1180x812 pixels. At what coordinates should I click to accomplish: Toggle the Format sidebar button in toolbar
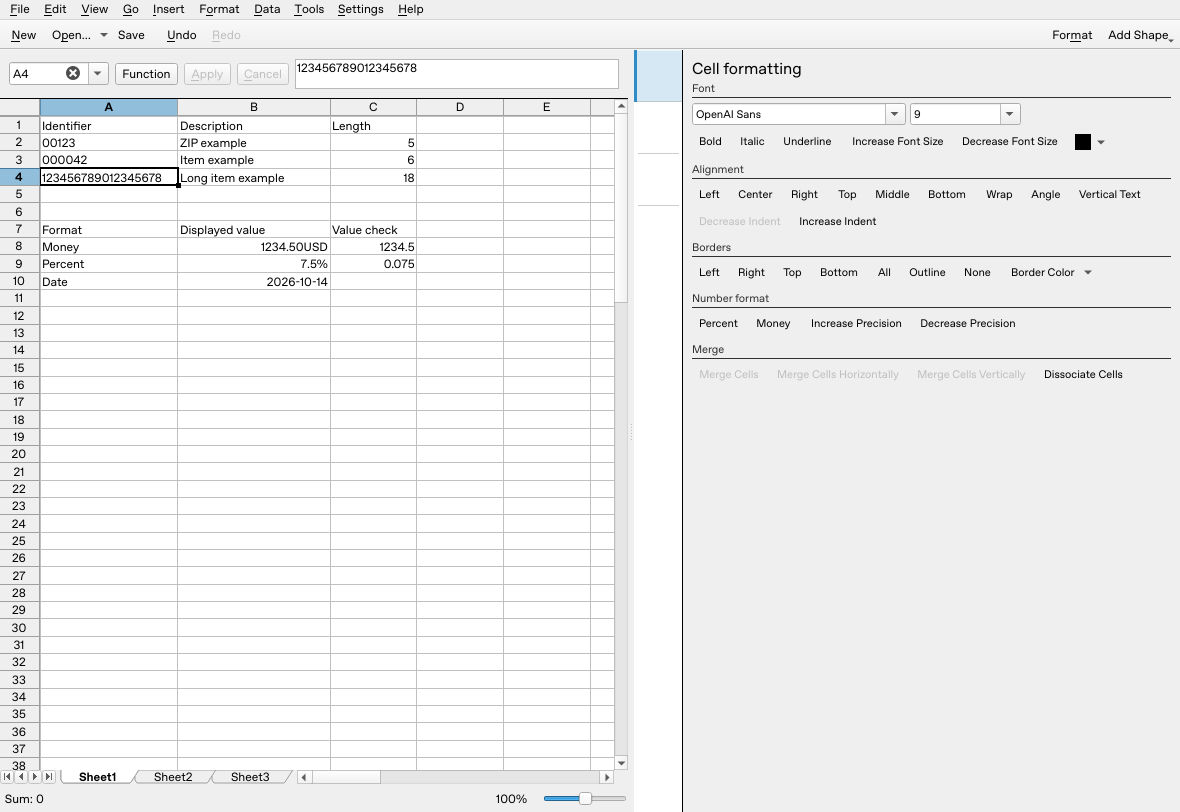click(x=1072, y=35)
